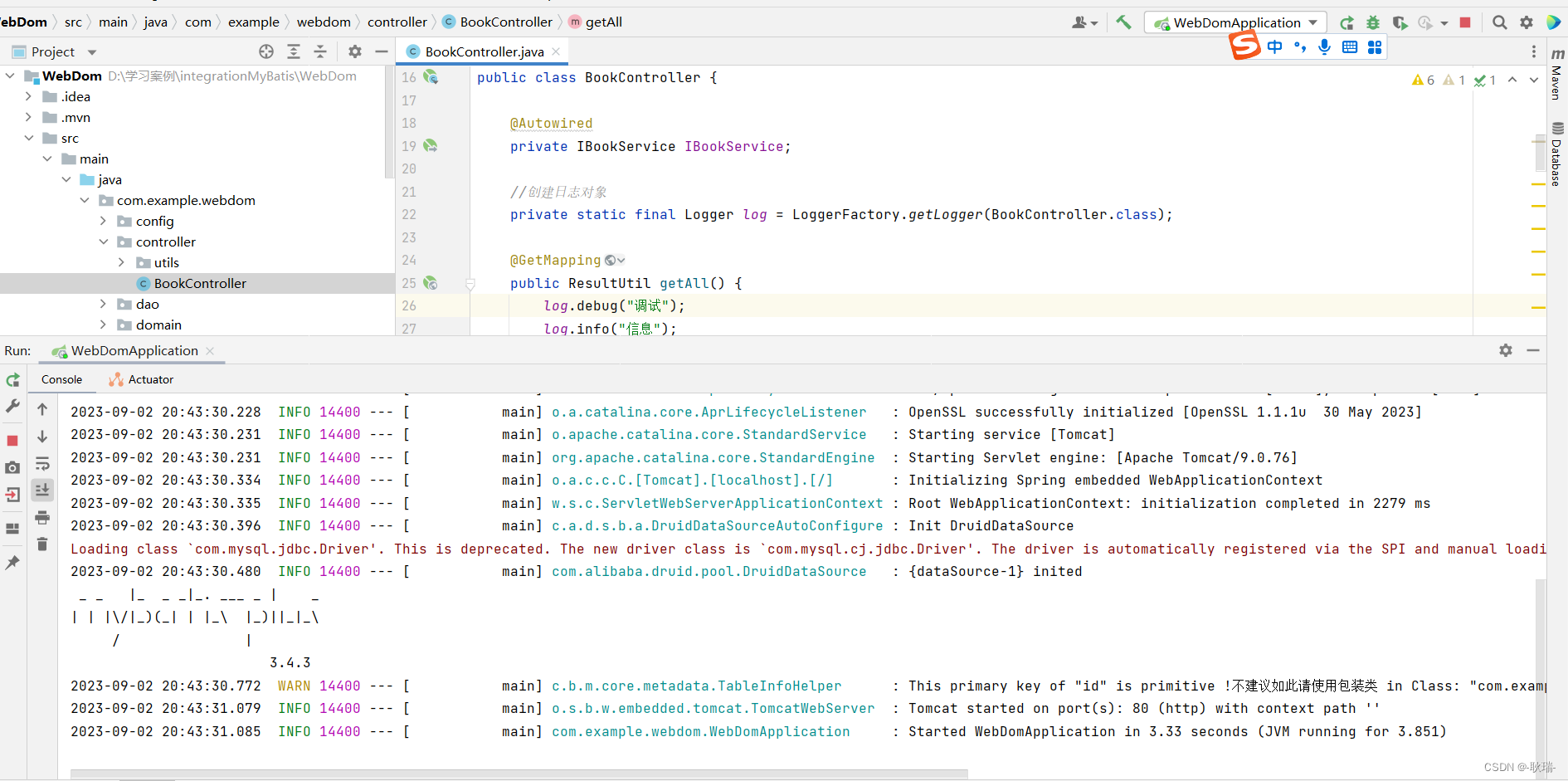Click the webdom breadcrumb segment

pyautogui.click(x=324, y=22)
